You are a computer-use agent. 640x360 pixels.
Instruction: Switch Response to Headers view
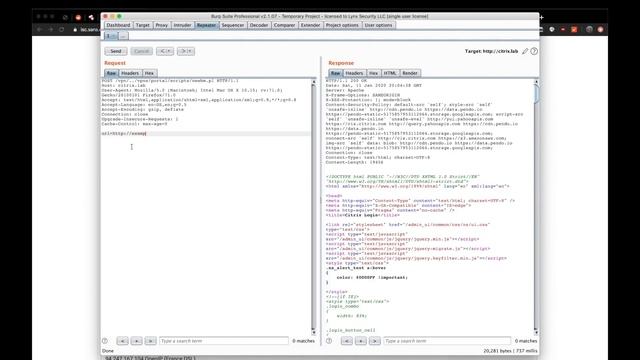pyautogui.click(x=354, y=73)
